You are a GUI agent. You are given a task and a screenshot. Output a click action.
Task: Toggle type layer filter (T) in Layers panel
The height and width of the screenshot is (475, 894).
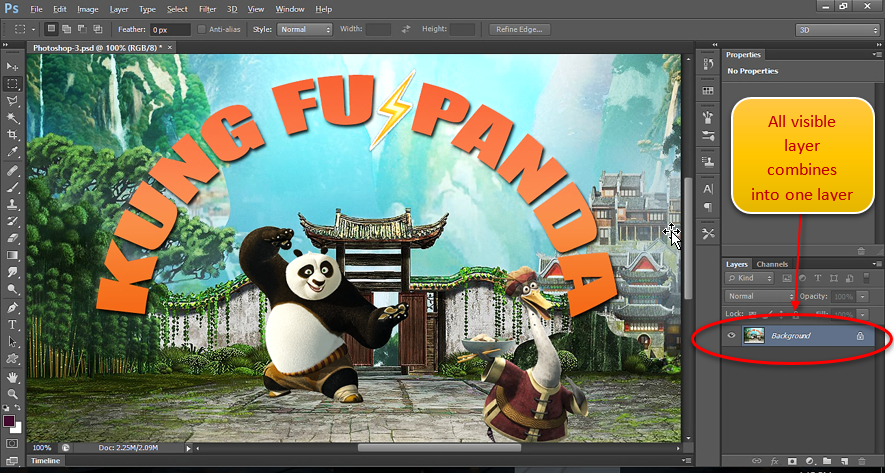click(x=818, y=278)
